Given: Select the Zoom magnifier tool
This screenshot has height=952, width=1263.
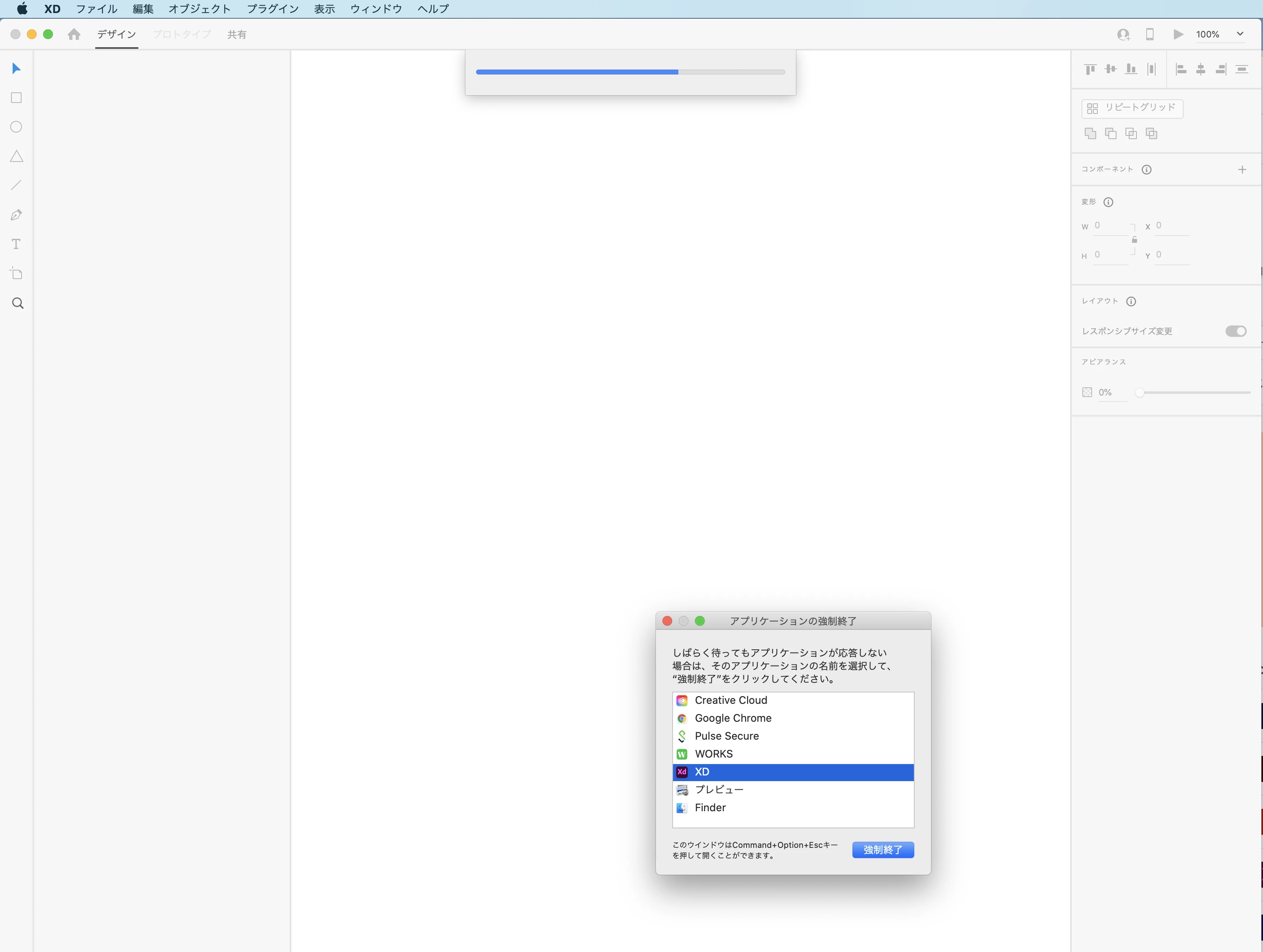Looking at the screenshot, I should [x=18, y=303].
